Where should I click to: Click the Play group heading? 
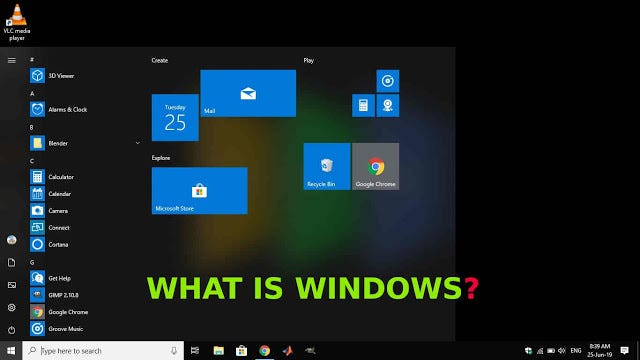click(x=309, y=60)
